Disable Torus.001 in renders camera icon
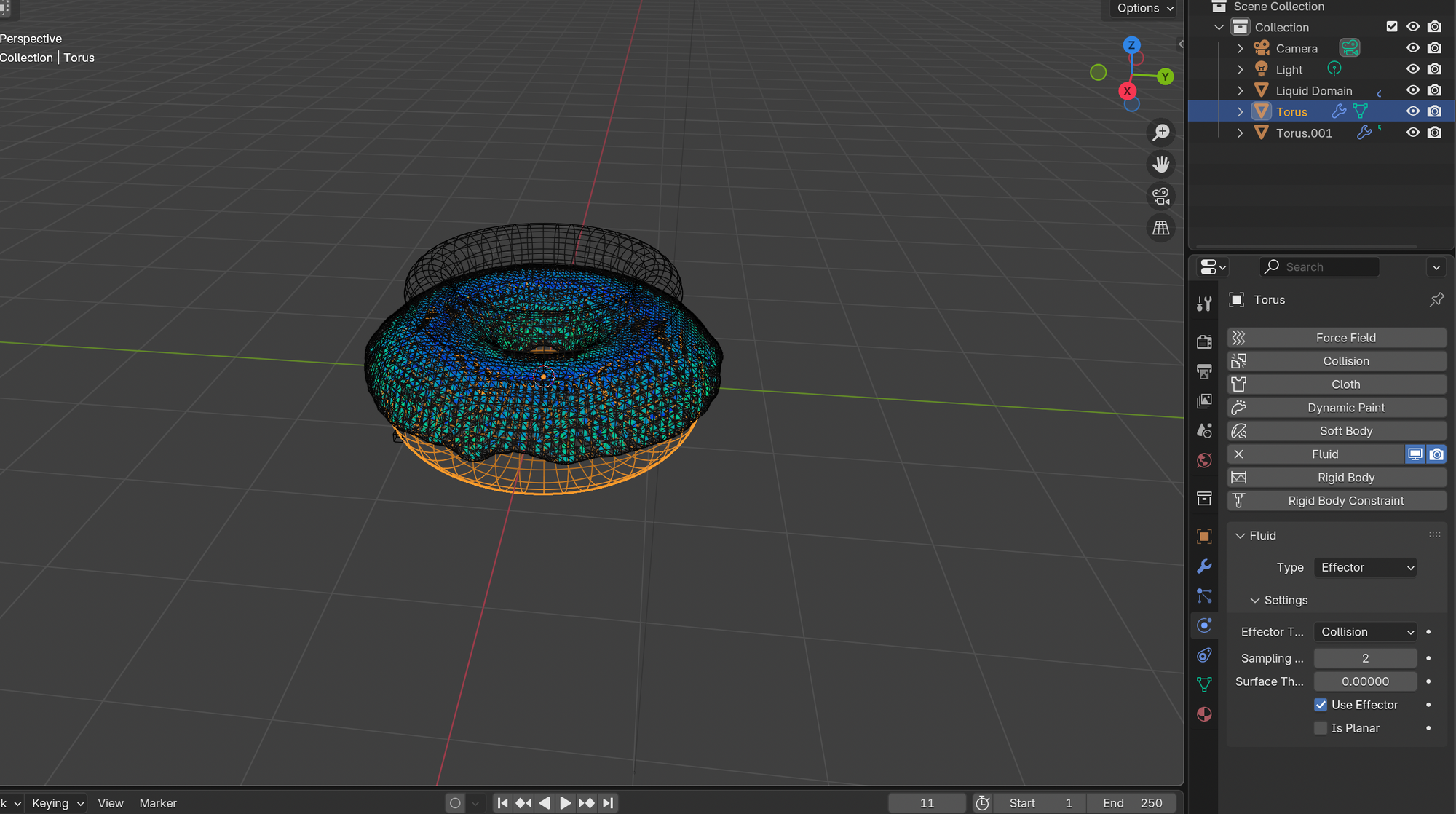Screen dimensions: 1456x814 (1434, 133)
